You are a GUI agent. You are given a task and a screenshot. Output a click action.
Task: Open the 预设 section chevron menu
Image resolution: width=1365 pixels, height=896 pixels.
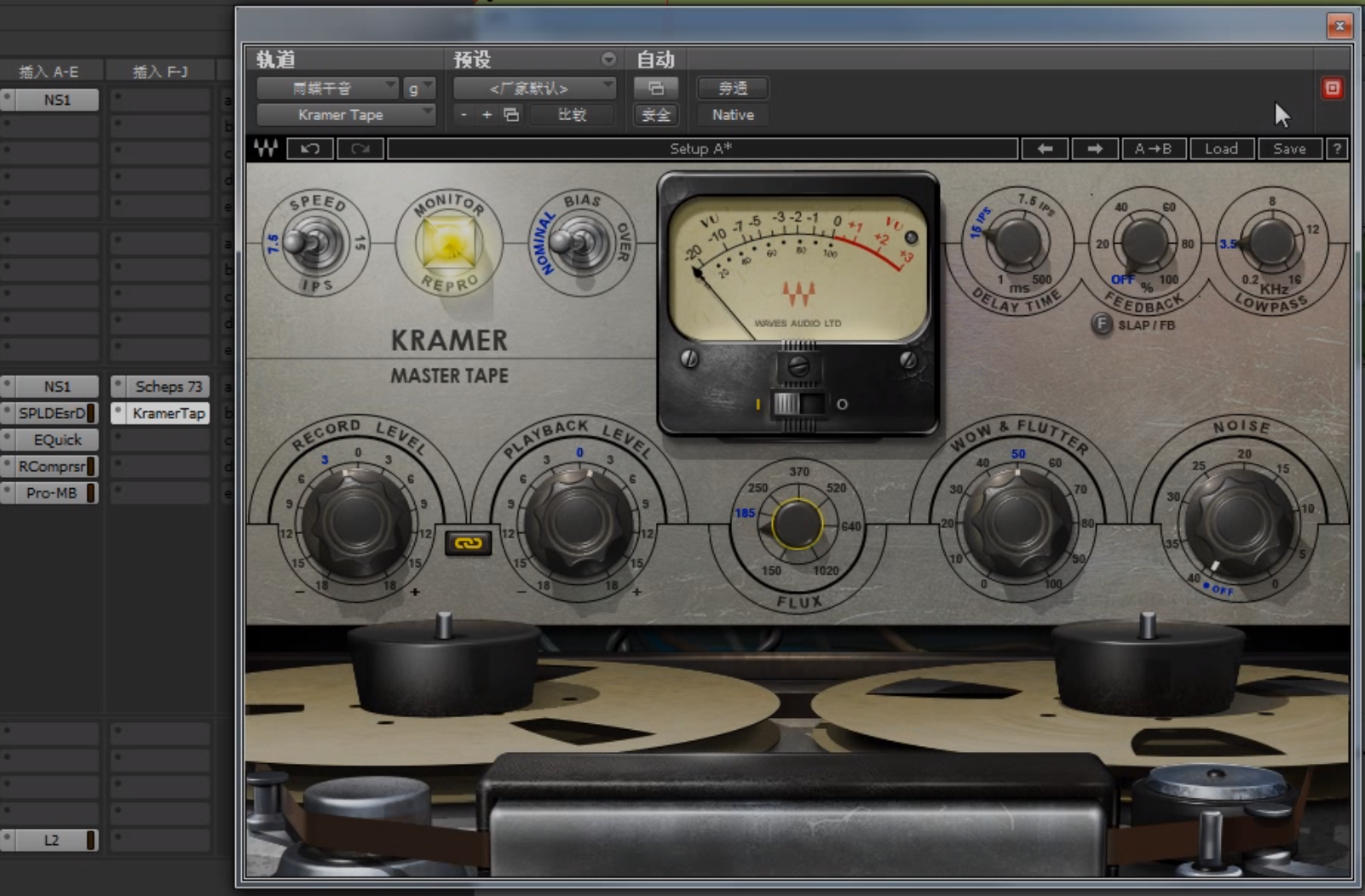pyautogui.click(x=608, y=60)
